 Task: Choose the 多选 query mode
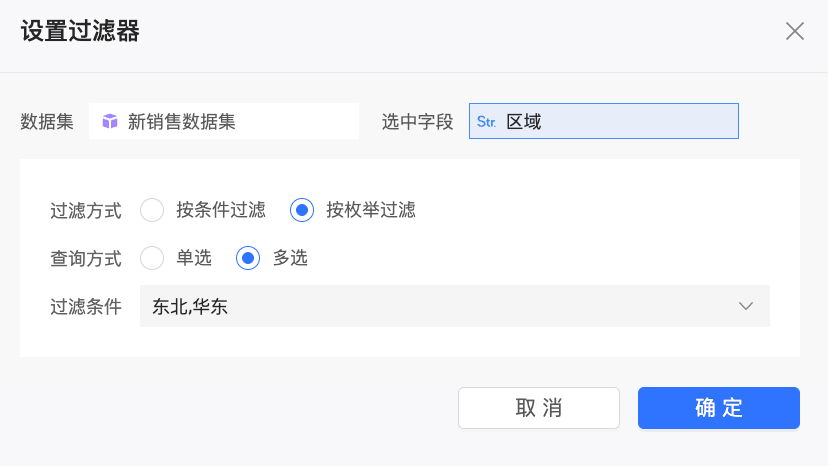[x=248, y=258]
